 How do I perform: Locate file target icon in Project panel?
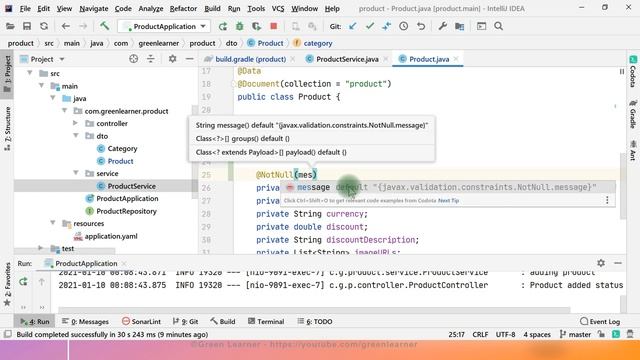tap(133, 59)
